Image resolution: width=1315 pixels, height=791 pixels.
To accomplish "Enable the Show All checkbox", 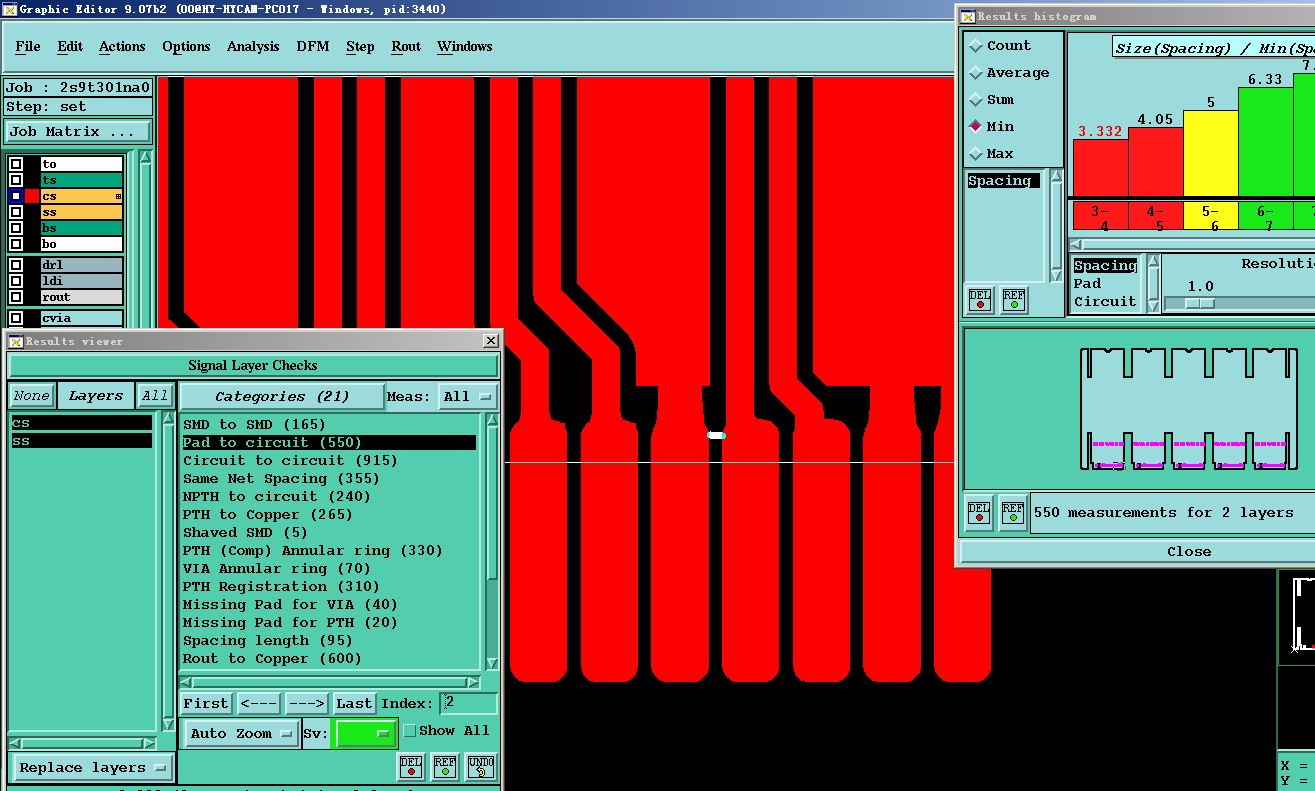I will [x=409, y=731].
